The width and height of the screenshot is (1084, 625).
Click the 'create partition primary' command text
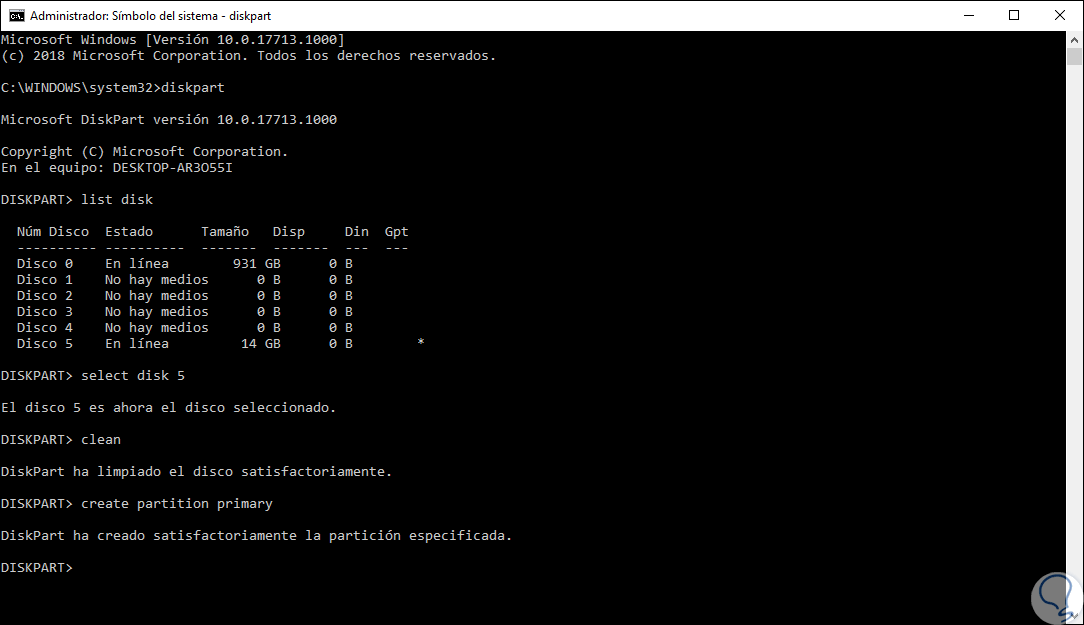click(x=177, y=503)
